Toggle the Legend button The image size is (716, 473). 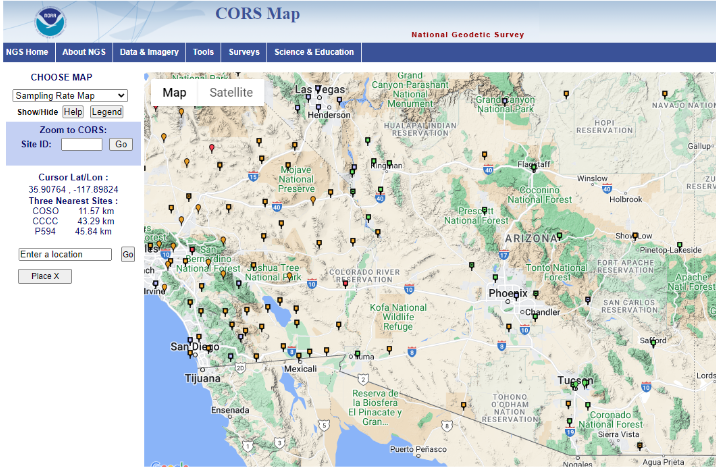pyautogui.click(x=106, y=112)
